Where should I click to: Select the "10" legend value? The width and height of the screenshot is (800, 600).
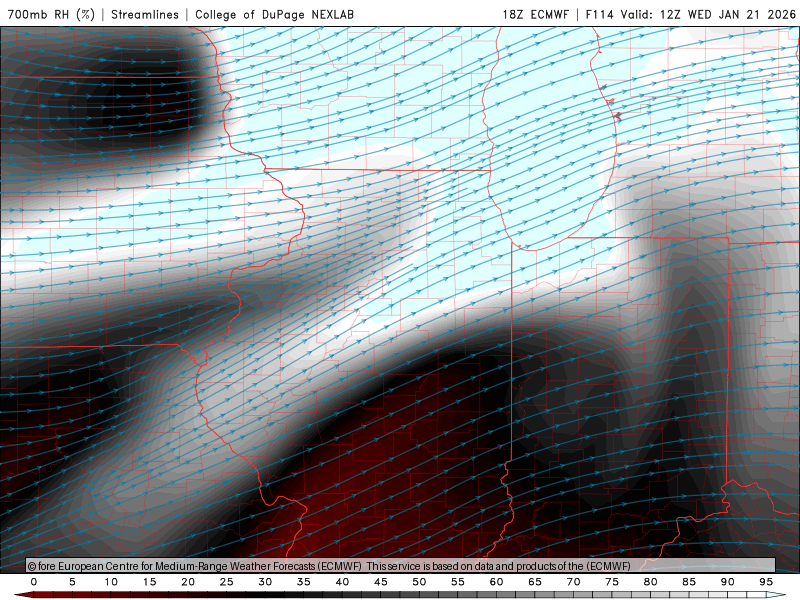(x=111, y=582)
